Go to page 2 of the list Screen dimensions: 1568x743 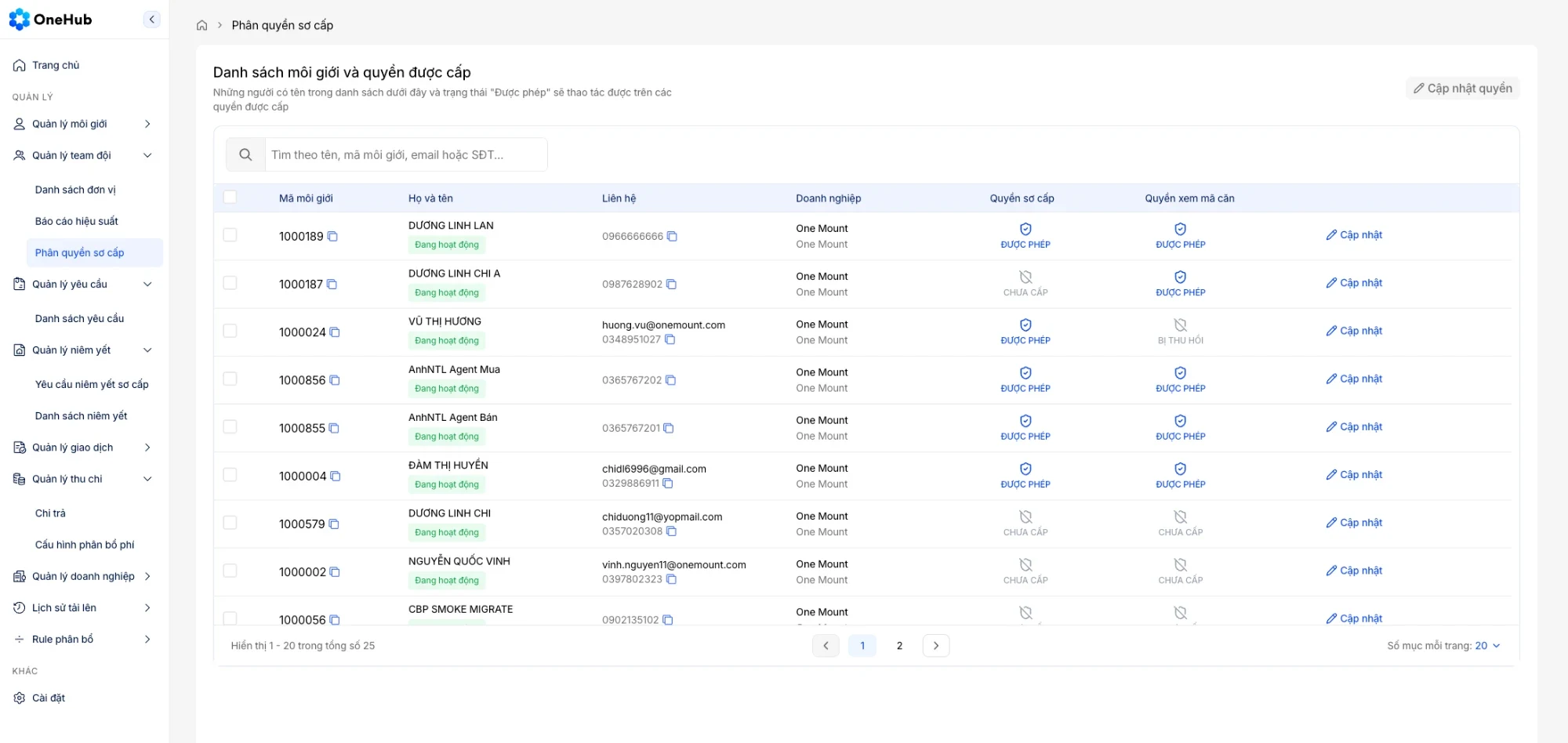899,646
